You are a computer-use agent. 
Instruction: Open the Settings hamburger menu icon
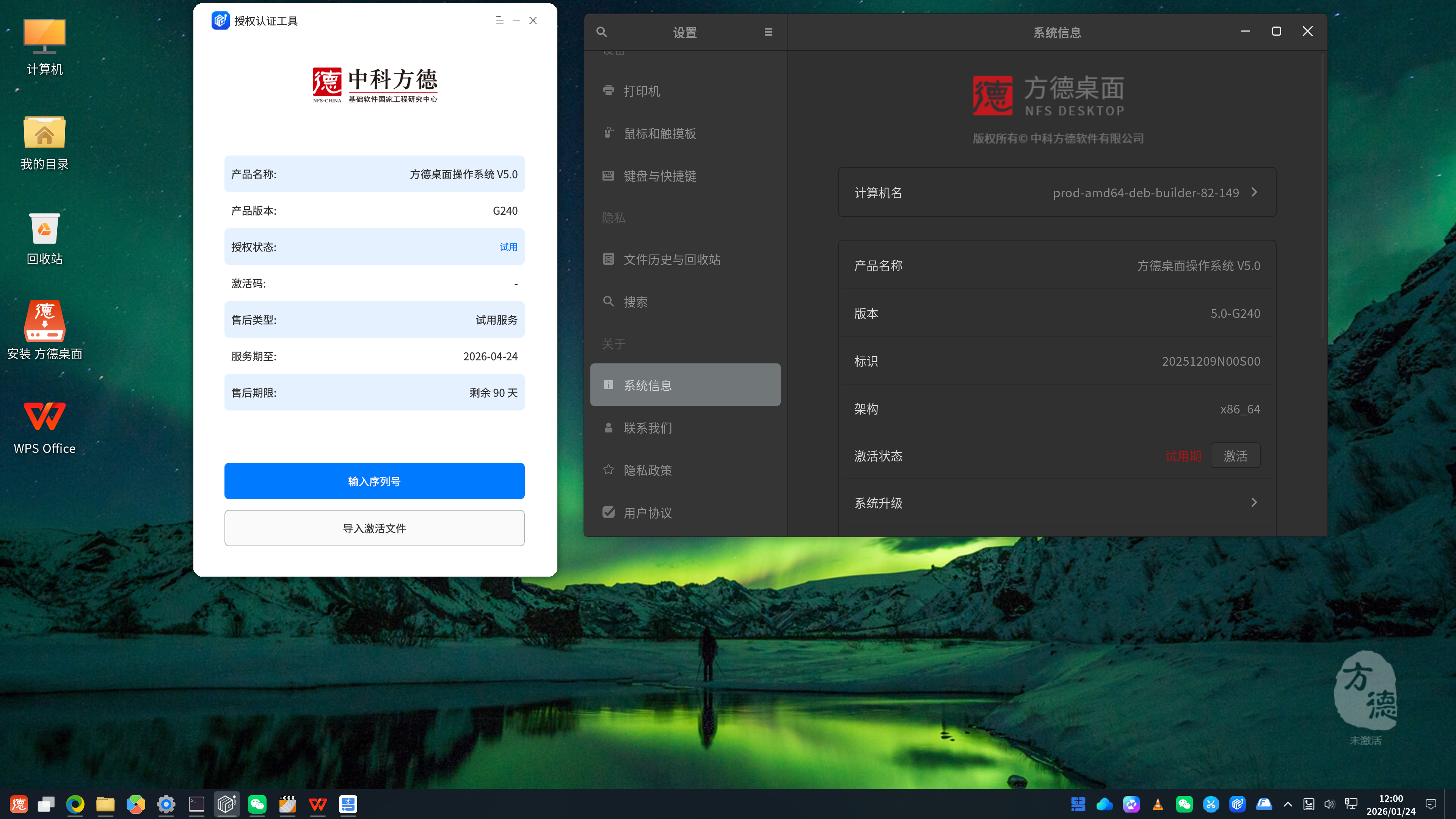(768, 32)
